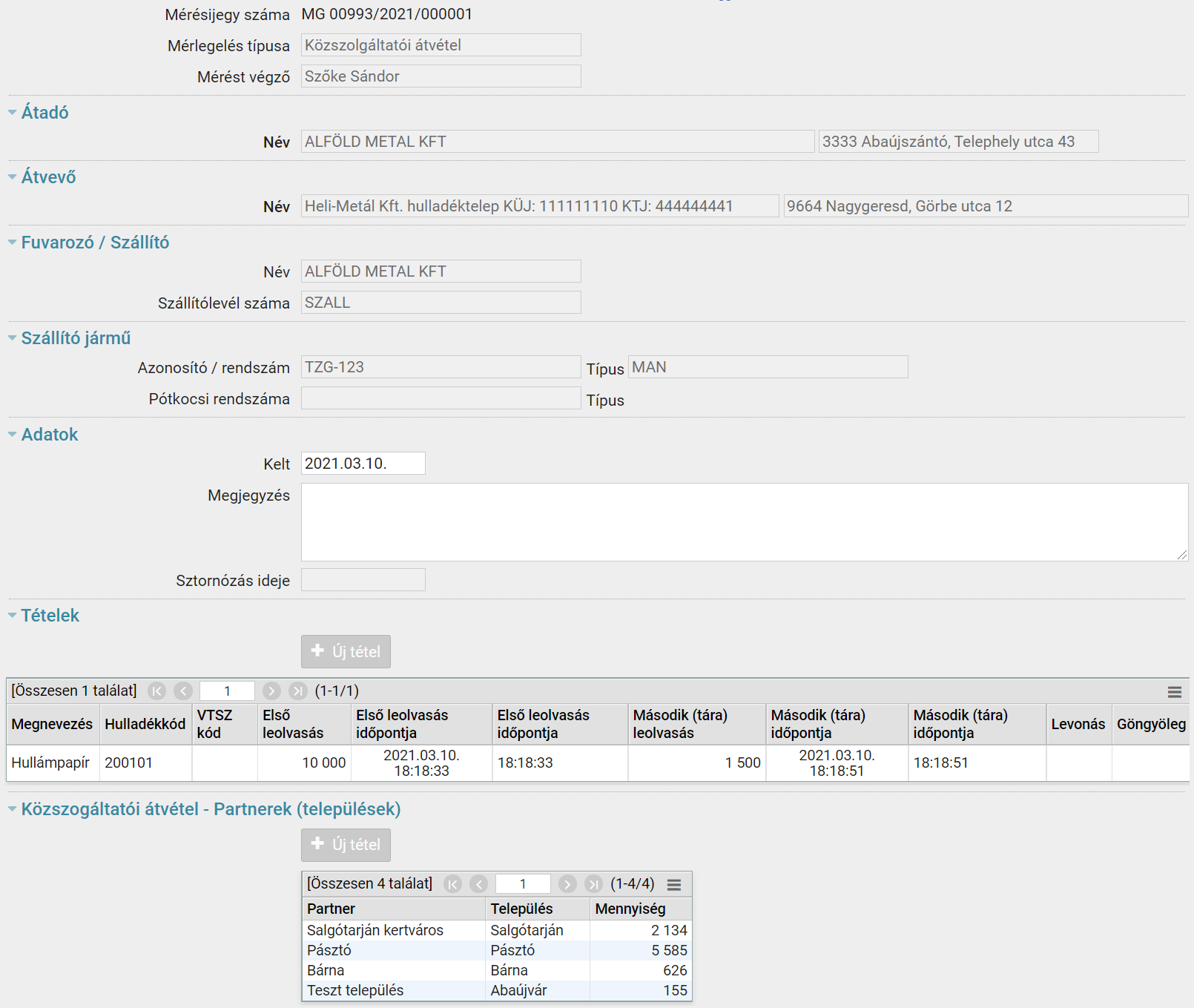
Task: Collapse the Átvevő section
Action: pyautogui.click(x=13, y=177)
